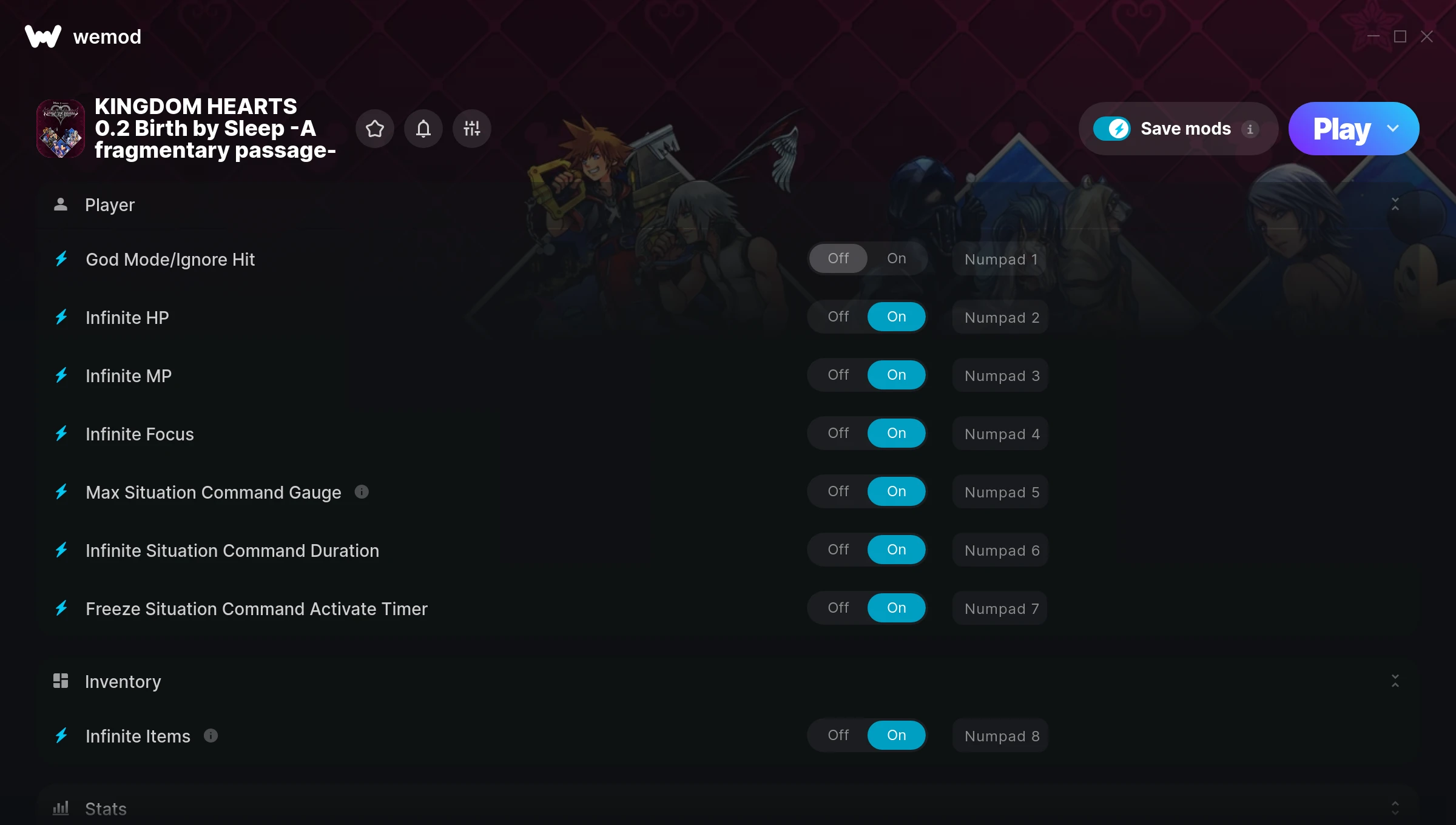Add game to favorites with star icon
The width and height of the screenshot is (1456, 825).
pos(375,129)
